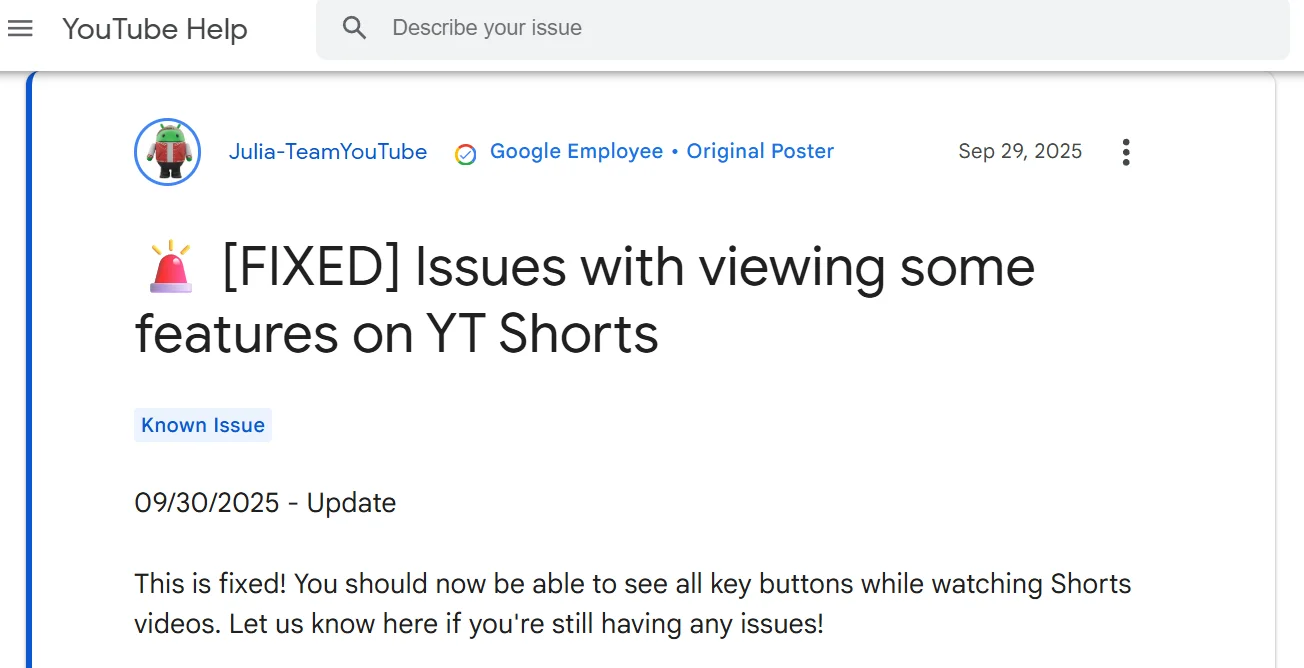Go to YouTube Help home title
Image resolution: width=1304 pixels, height=668 pixels.
pyautogui.click(x=154, y=29)
